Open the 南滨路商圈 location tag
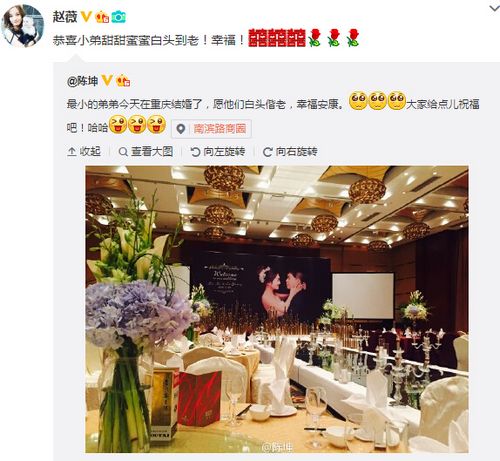The height and width of the screenshot is (461, 500). (x=220, y=129)
